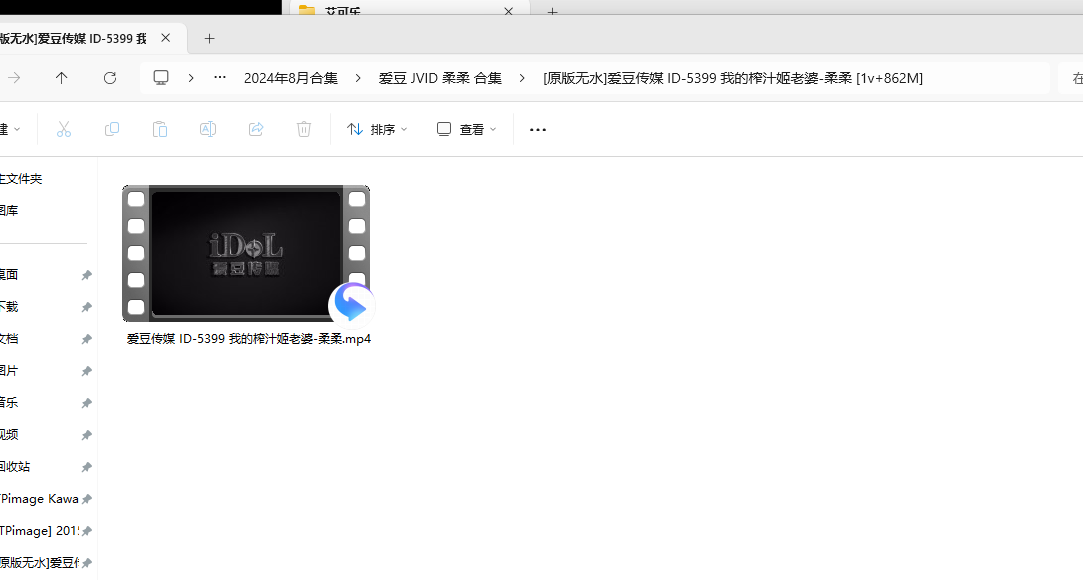Click the Cut scissors icon
Viewport: 1083px width, 580px height.
pyautogui.click(x=64, y=129)
